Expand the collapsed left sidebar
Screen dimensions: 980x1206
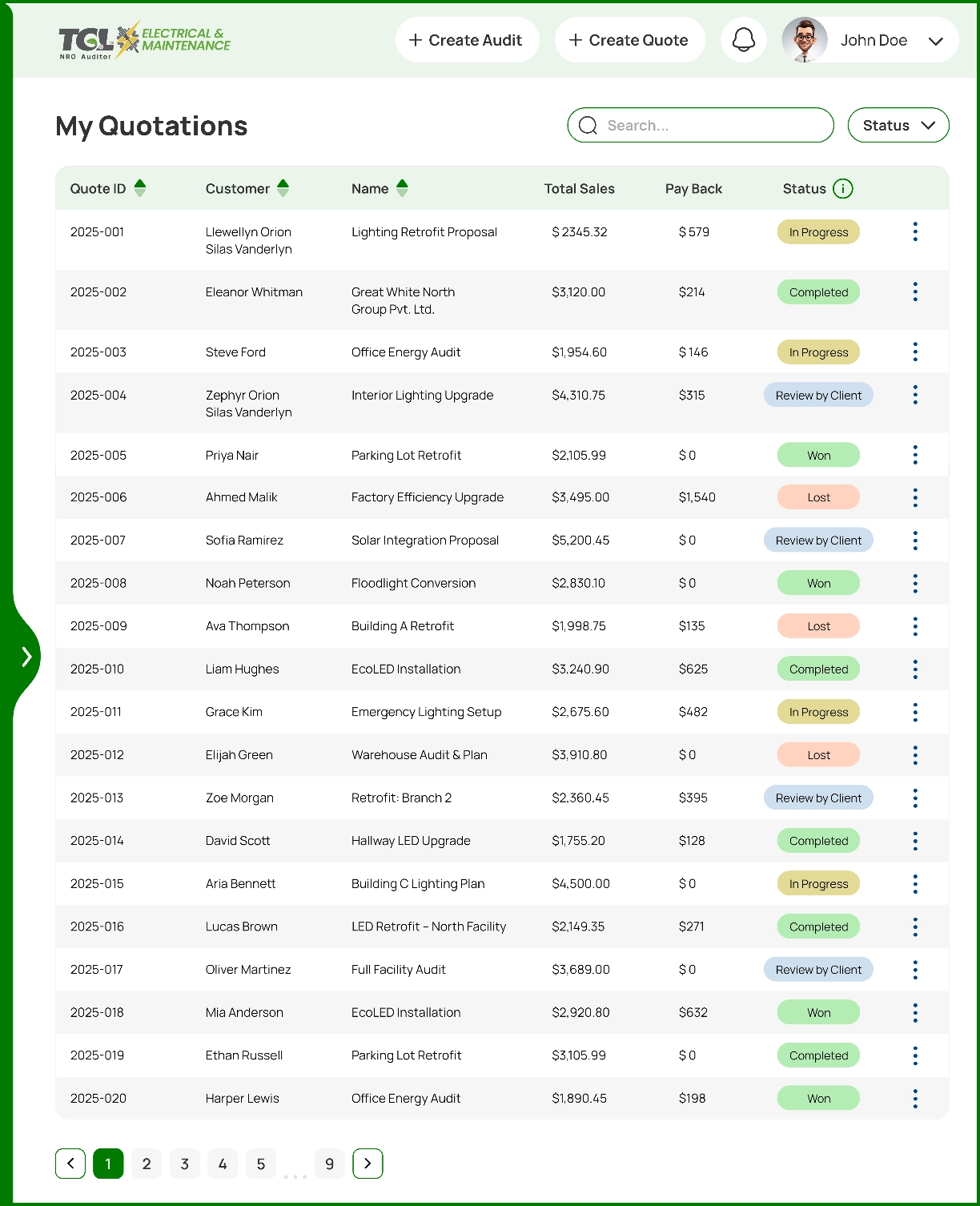click(x=26, y=657)
